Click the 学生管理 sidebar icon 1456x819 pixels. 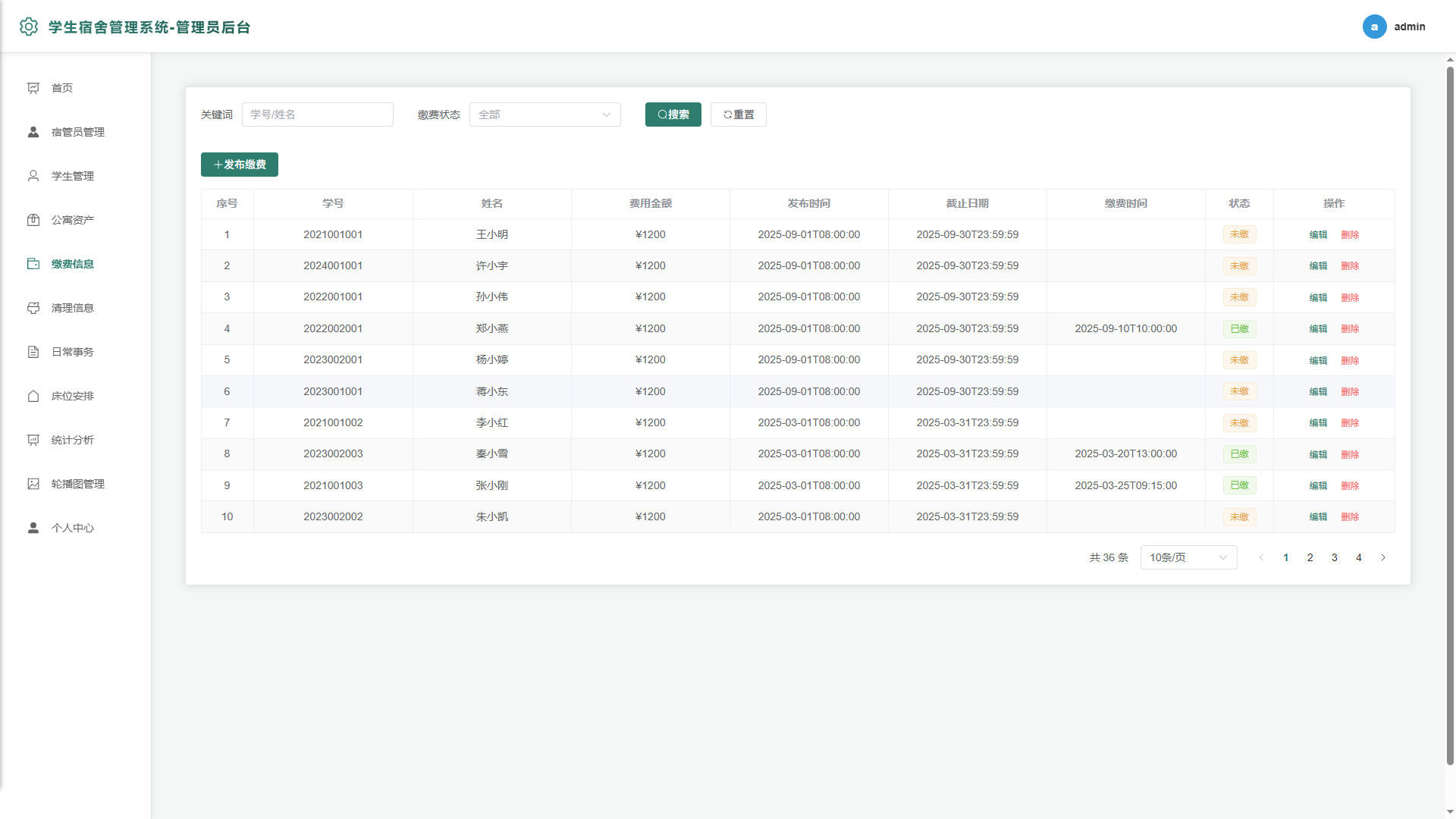click(x=33, y=176)
